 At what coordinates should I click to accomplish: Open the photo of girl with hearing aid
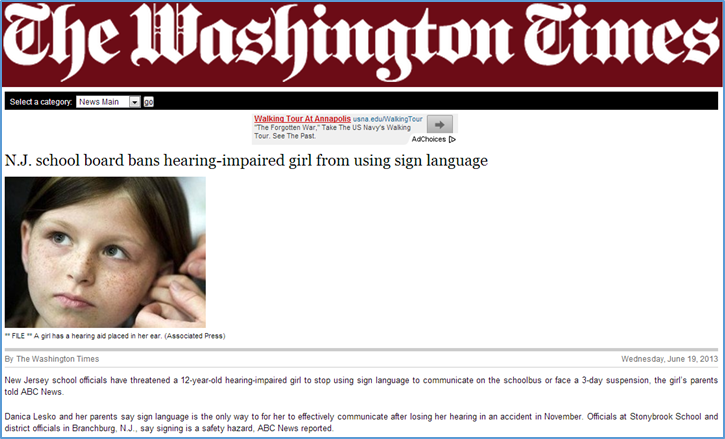click(105, 252)
